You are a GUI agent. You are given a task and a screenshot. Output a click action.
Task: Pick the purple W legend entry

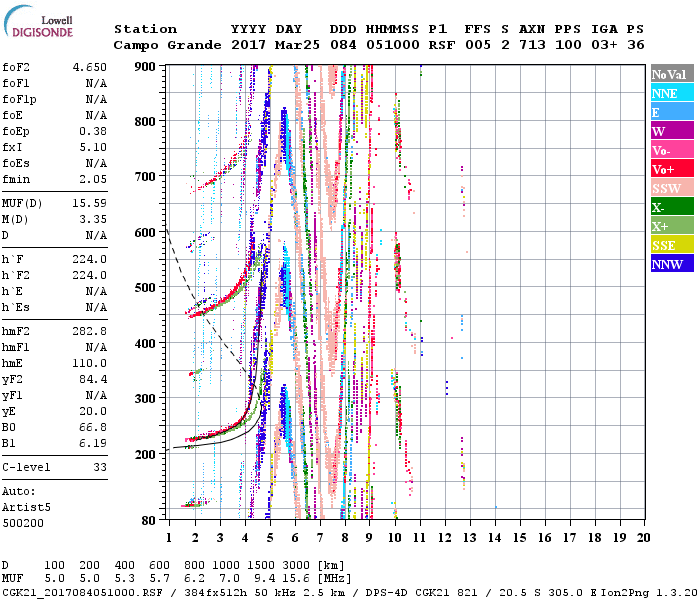tap(671, 131)
